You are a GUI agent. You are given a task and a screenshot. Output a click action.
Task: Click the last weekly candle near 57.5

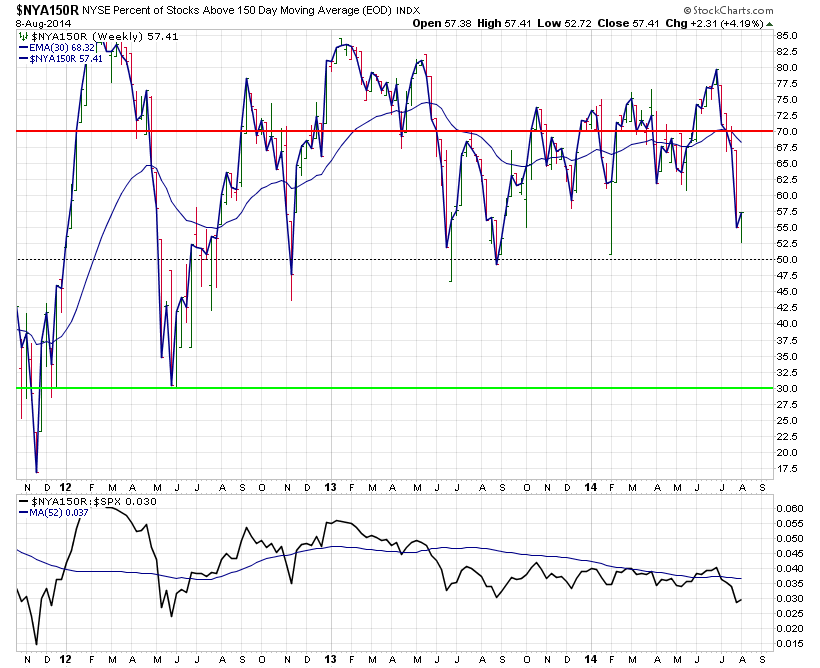click(x=742, y=227)
